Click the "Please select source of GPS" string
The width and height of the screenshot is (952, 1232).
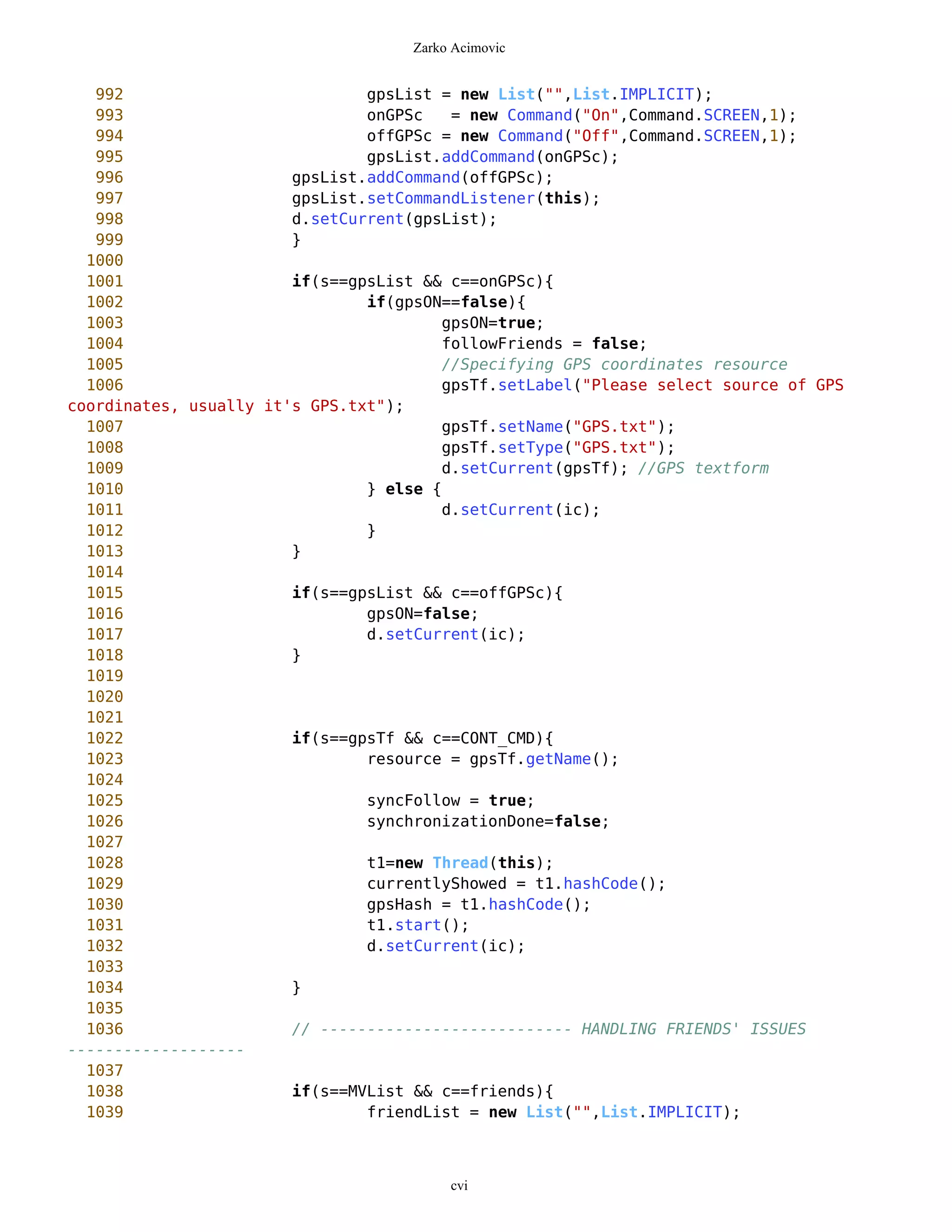713,385
